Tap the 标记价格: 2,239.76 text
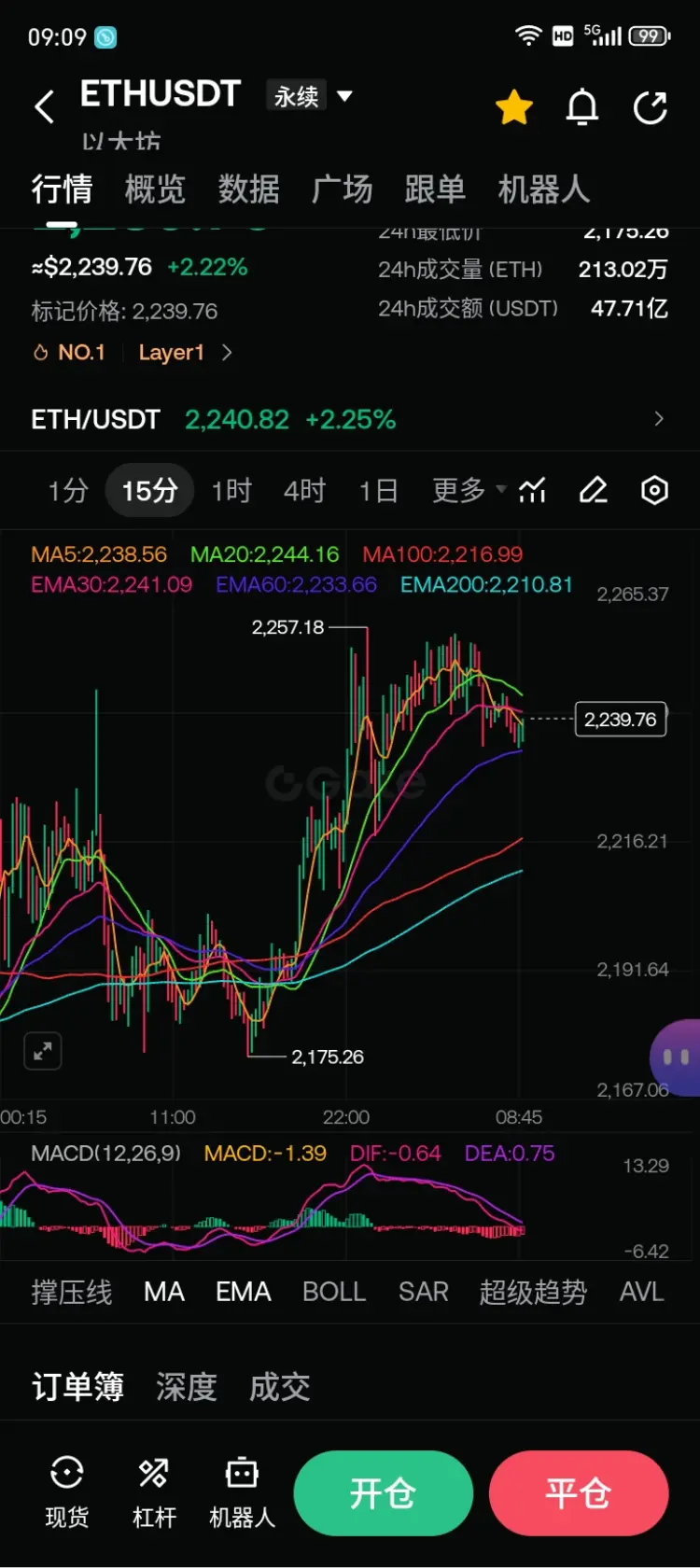The height and width of the screenshot is (1568, 700). [124, 311]
